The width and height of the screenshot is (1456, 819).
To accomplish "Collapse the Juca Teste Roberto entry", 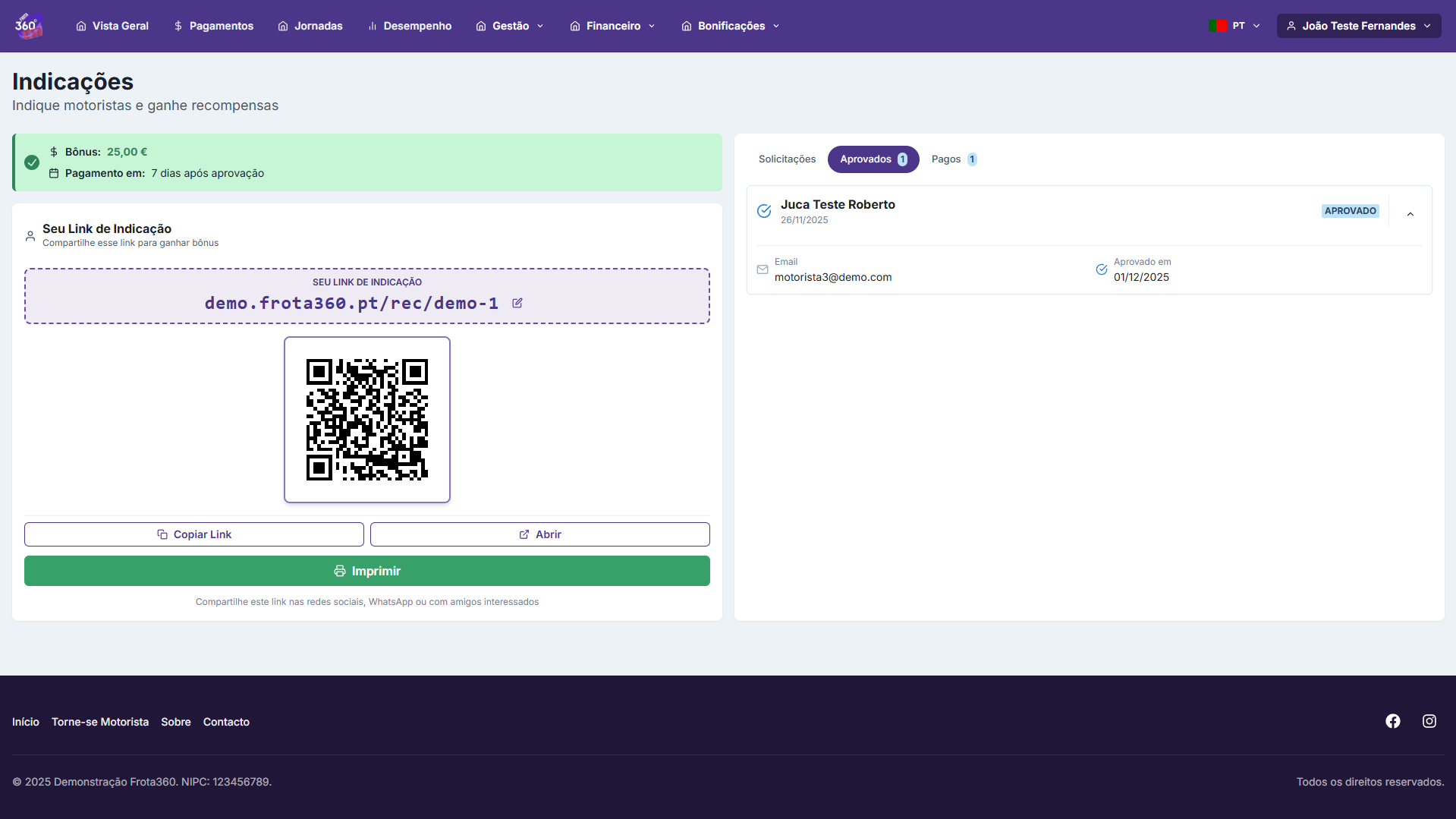I will [1410, 214].
